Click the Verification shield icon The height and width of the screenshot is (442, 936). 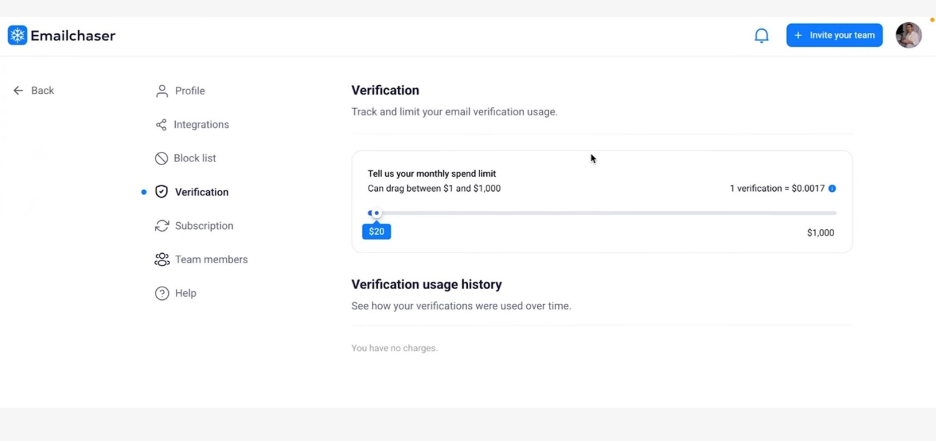pos(161,192)
